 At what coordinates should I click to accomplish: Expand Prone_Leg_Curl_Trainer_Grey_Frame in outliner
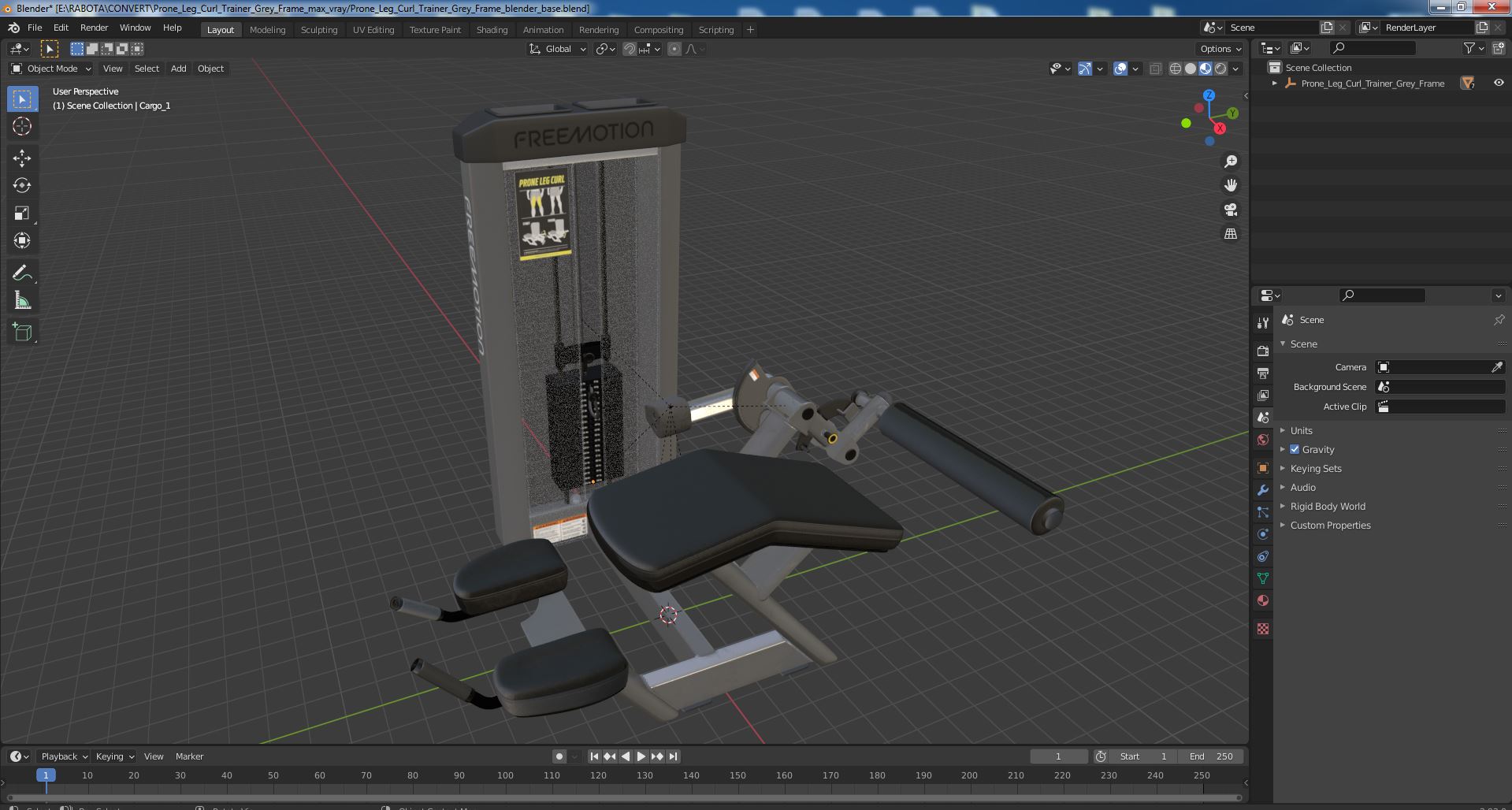tap(1274, 83)
